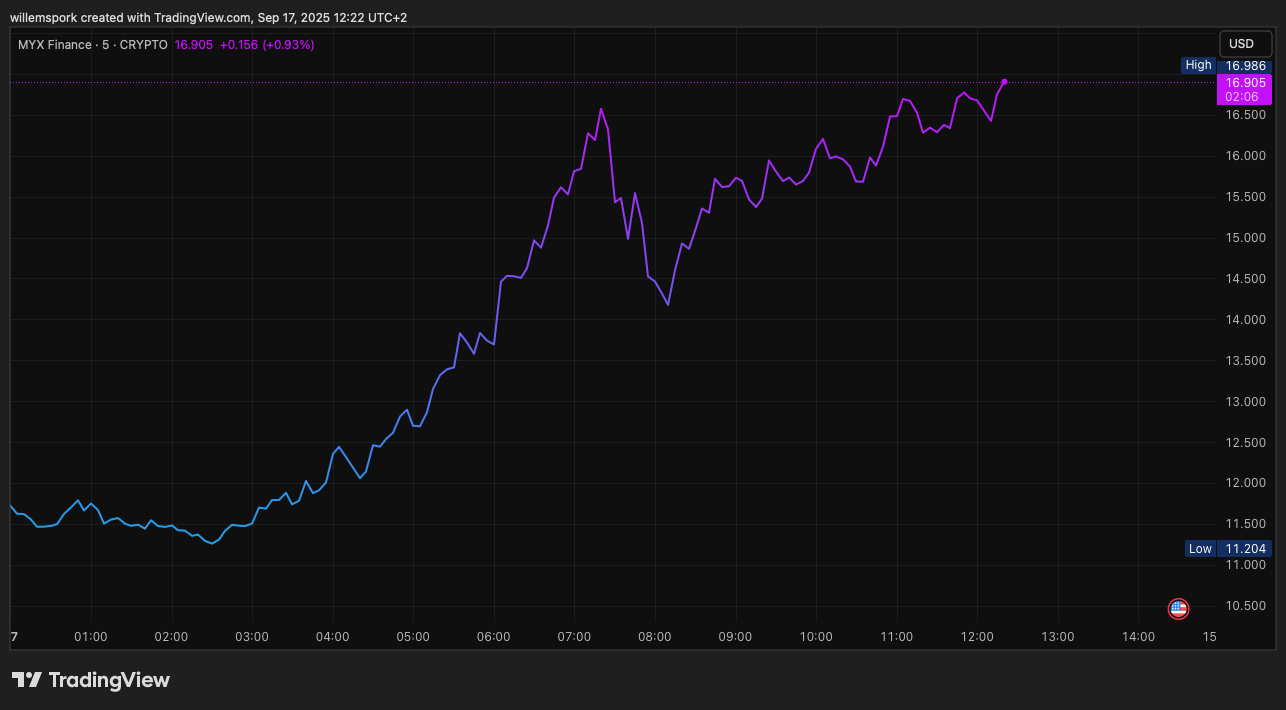This screenshot has width=1286, height=710.
Task: Click the 16.986 high price value
Action: pos(1245,65)
